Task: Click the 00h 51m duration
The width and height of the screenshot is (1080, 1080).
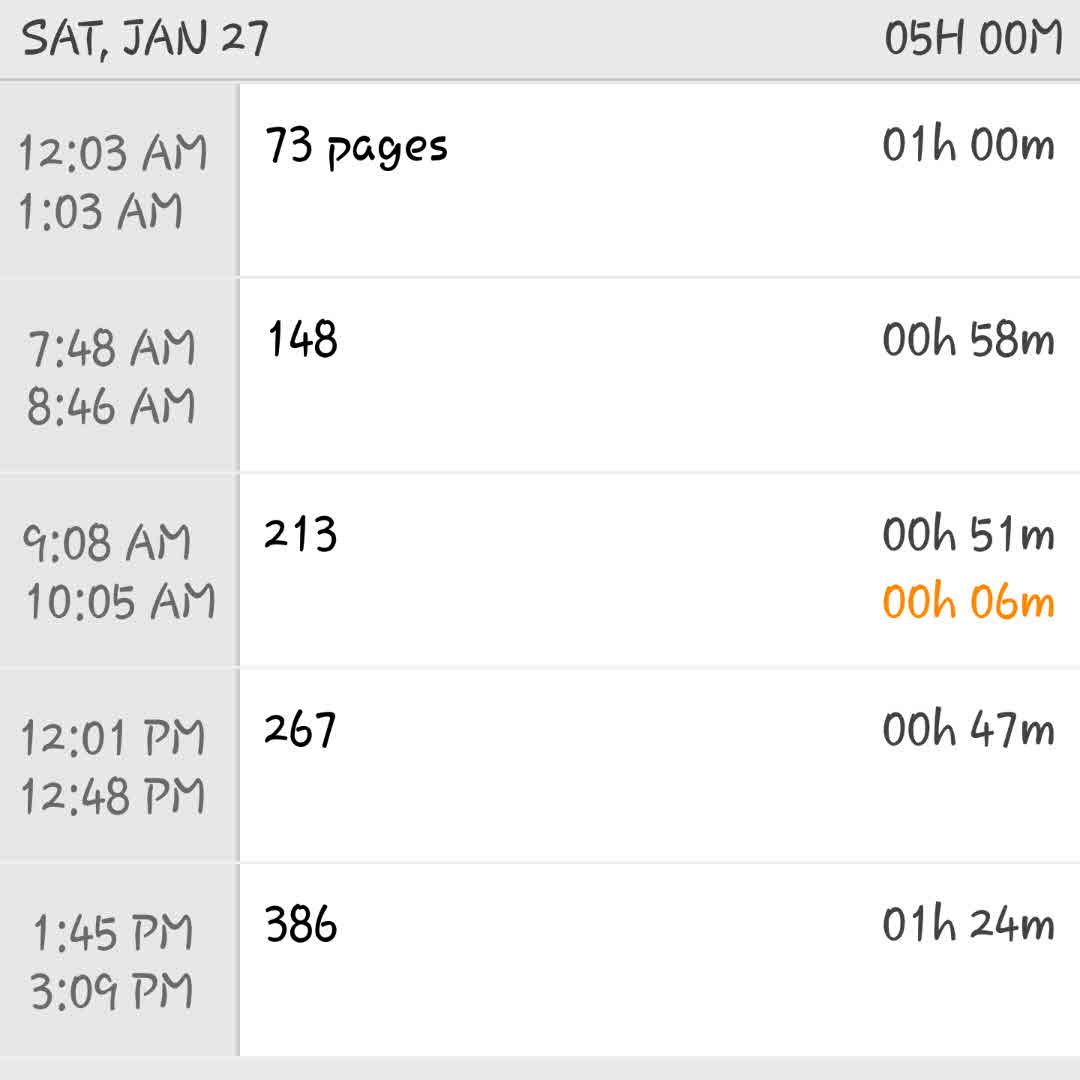Action: (968, 535)
